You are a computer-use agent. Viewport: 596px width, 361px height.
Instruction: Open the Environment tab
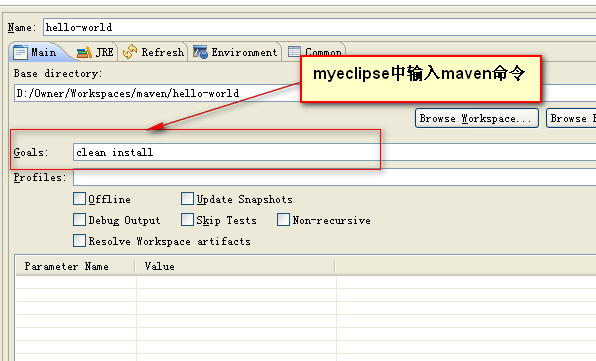(x=235, y=52)
